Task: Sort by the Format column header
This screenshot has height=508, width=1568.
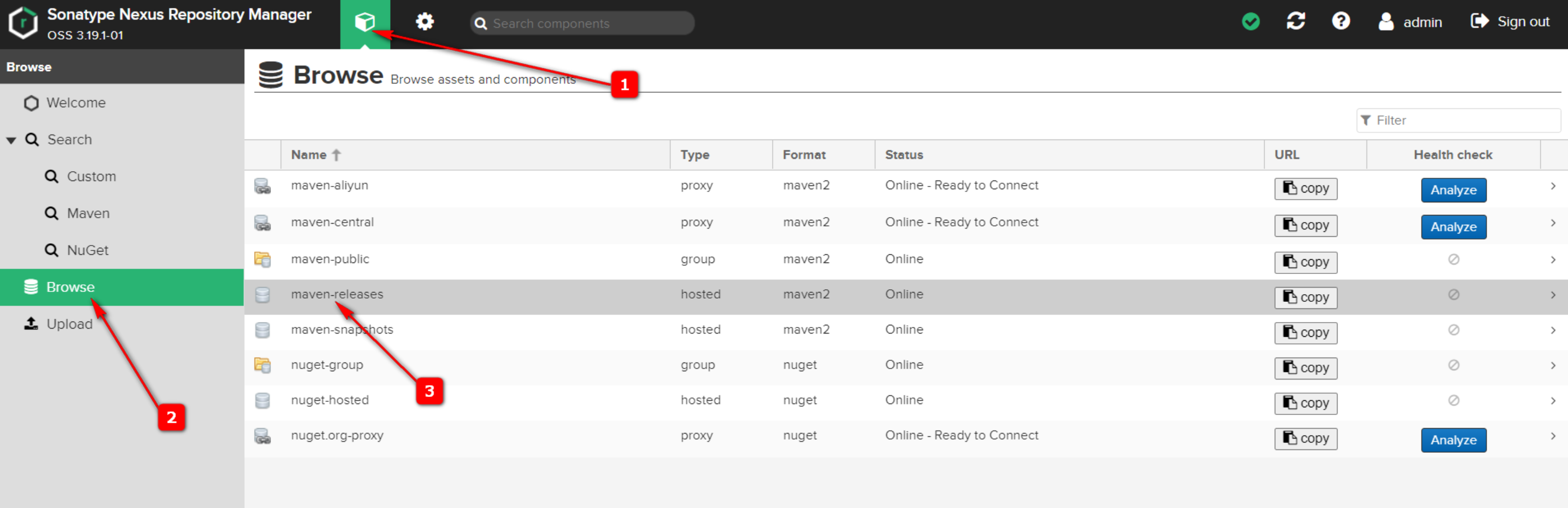Action: point(823,155)
